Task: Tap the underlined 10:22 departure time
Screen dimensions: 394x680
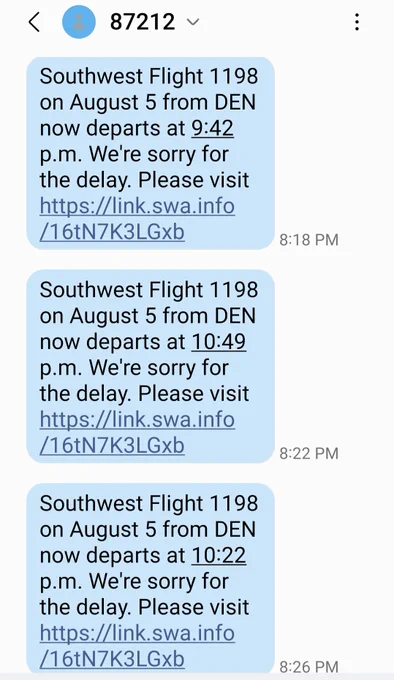Action: (219, 556)
